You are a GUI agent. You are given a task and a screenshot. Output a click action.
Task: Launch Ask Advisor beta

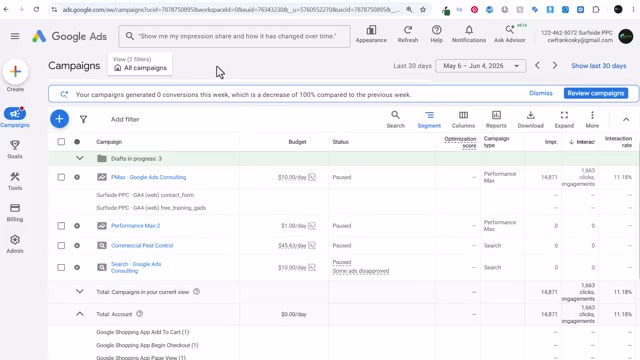[x=509, y=34]
